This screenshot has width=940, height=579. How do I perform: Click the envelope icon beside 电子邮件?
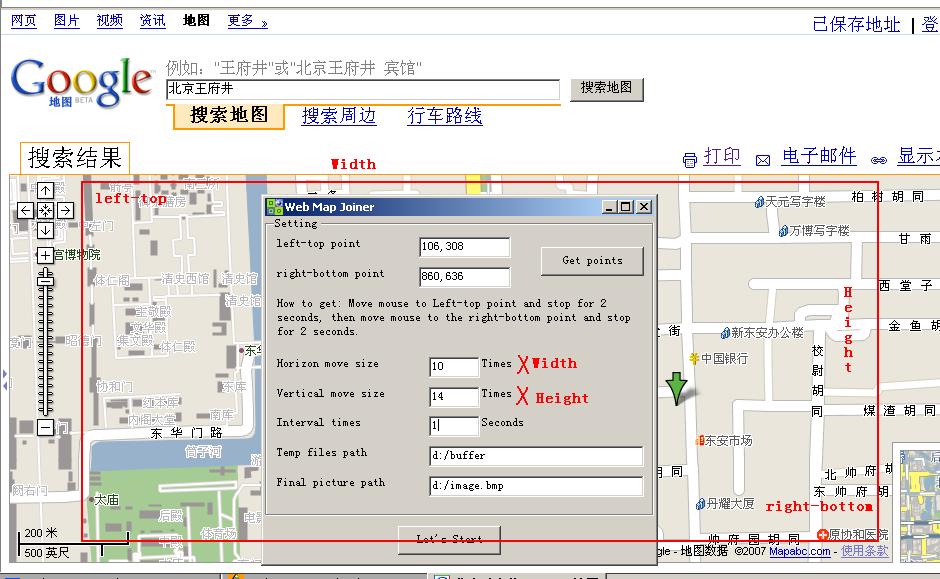[763, 160]
